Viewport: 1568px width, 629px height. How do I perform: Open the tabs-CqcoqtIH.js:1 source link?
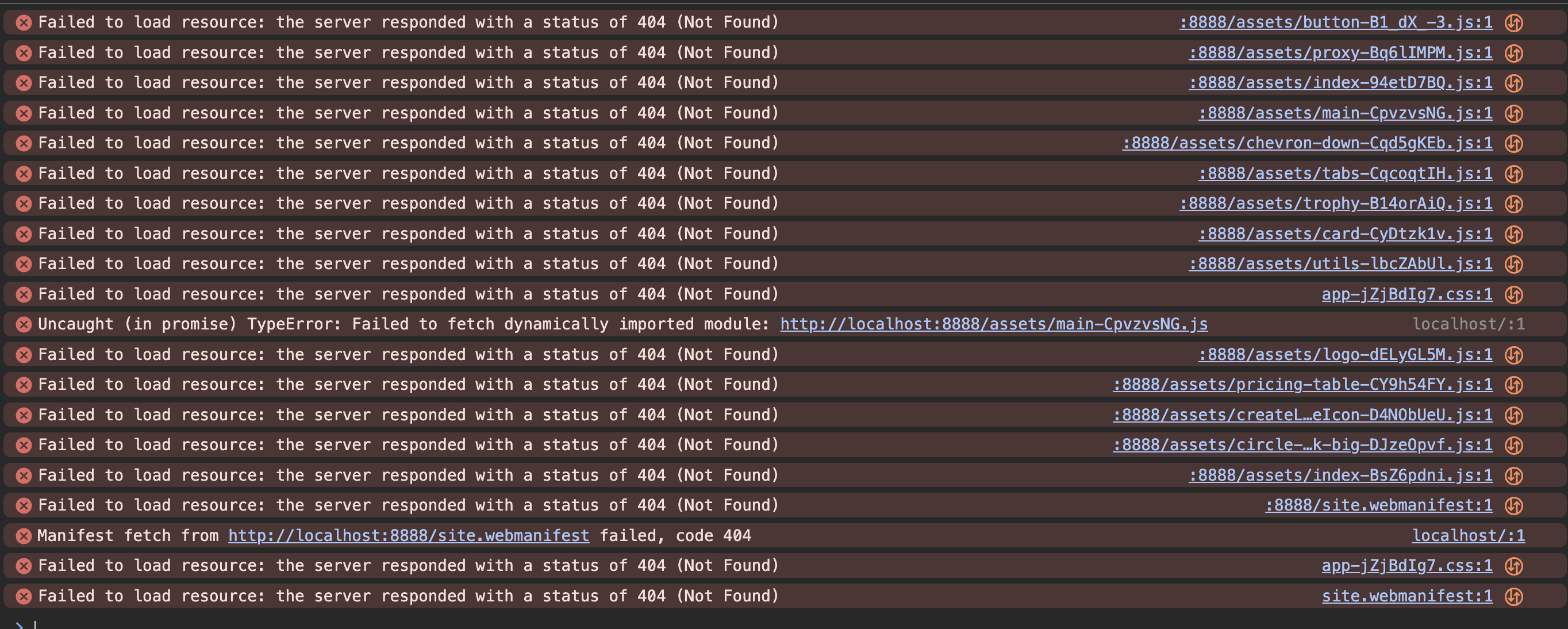(x=1345, y=174)
